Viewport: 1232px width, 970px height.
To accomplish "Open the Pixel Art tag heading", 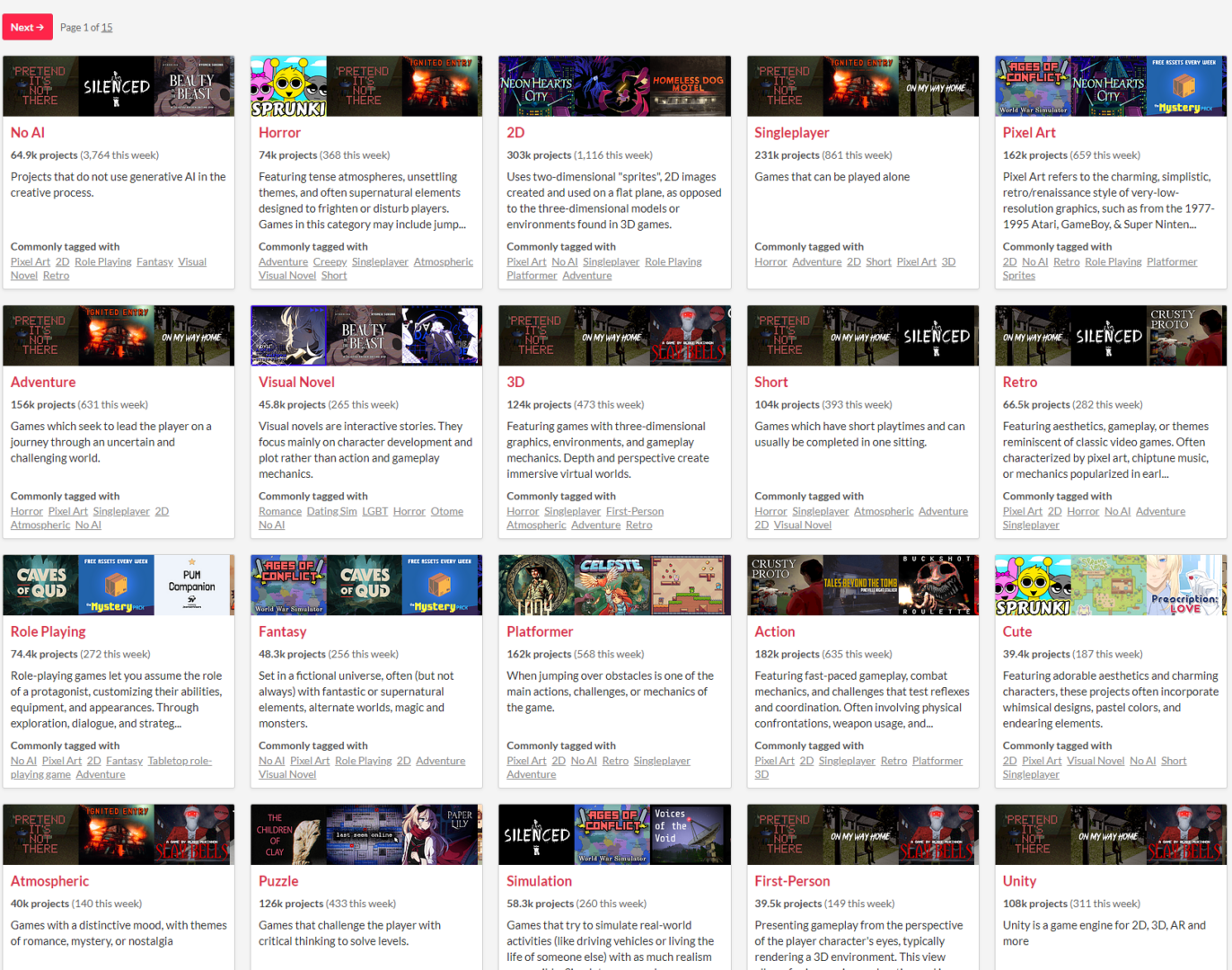I will (1028, 132).
